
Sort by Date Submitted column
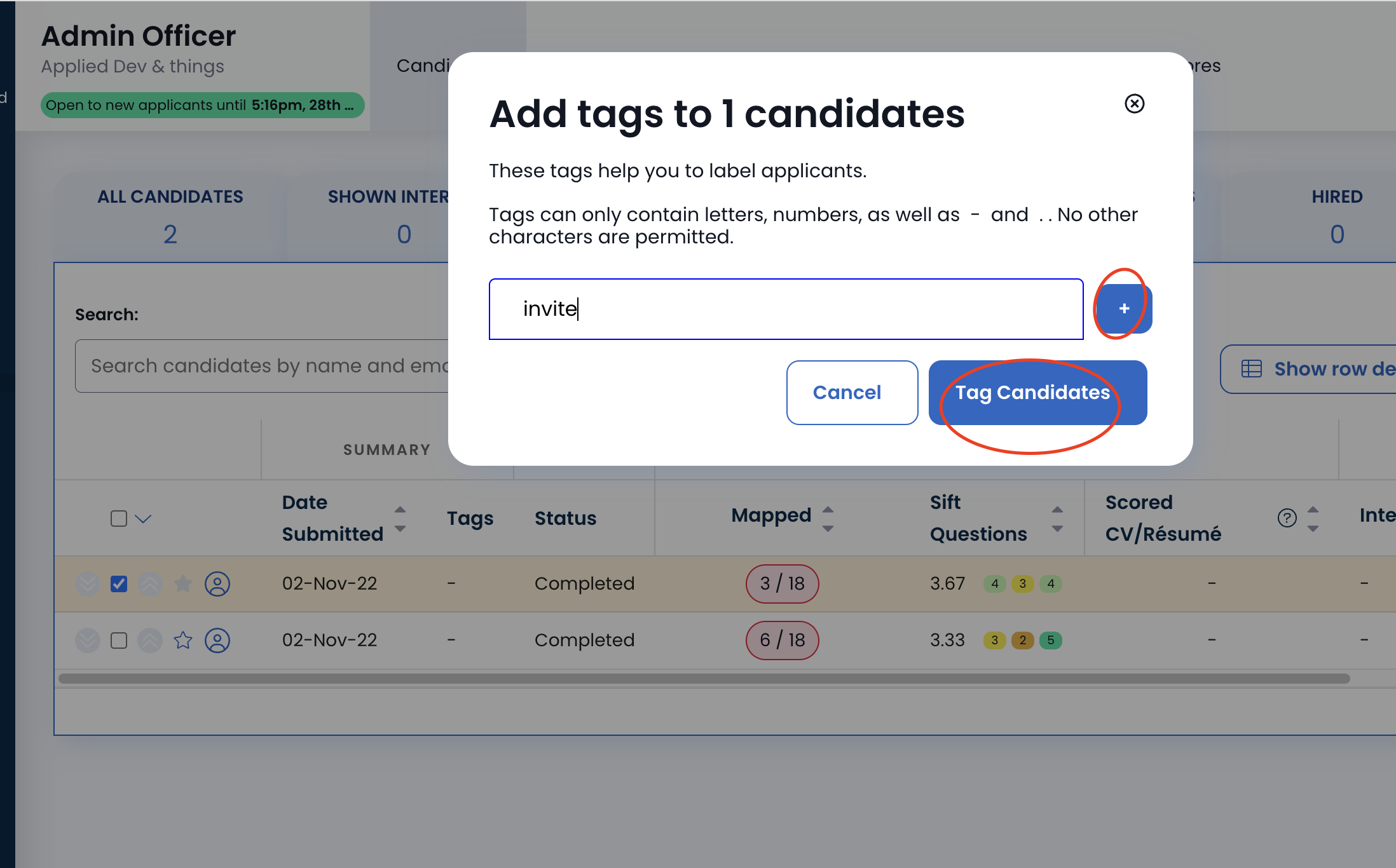pyautogui.click(x=400, y=519)
